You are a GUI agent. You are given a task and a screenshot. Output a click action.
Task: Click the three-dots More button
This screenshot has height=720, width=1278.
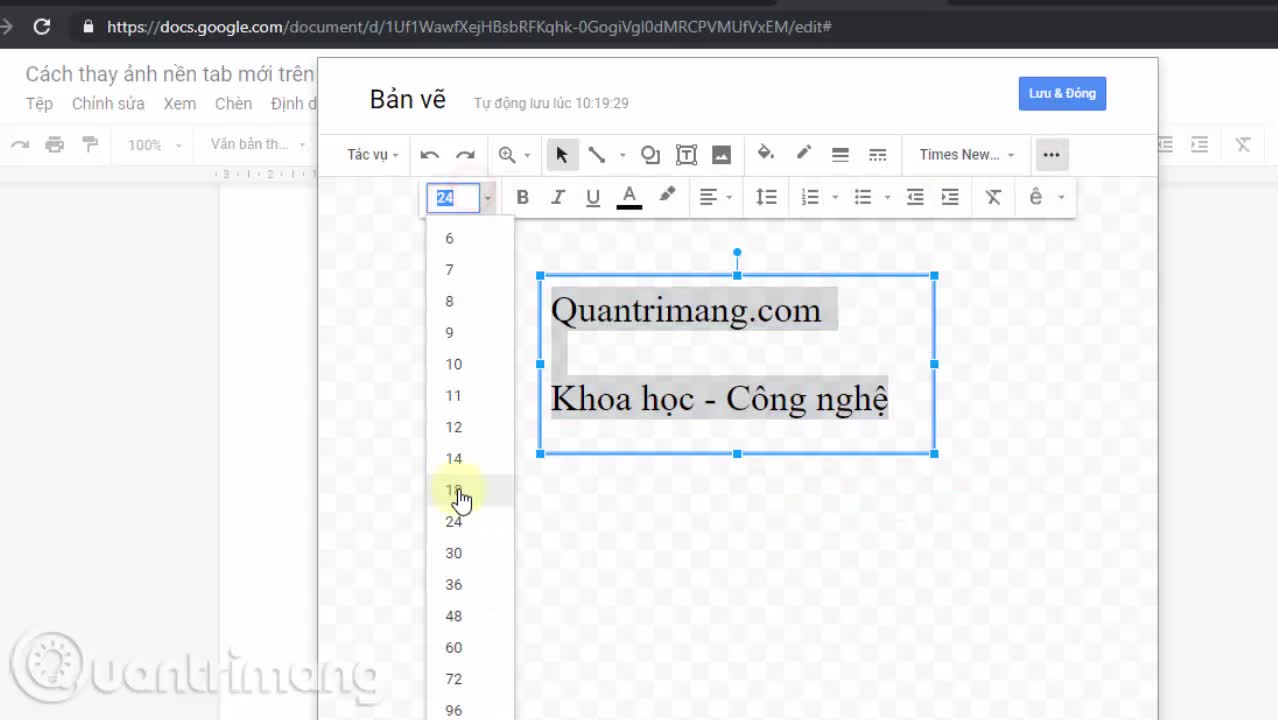click(x=1050, y=155)
